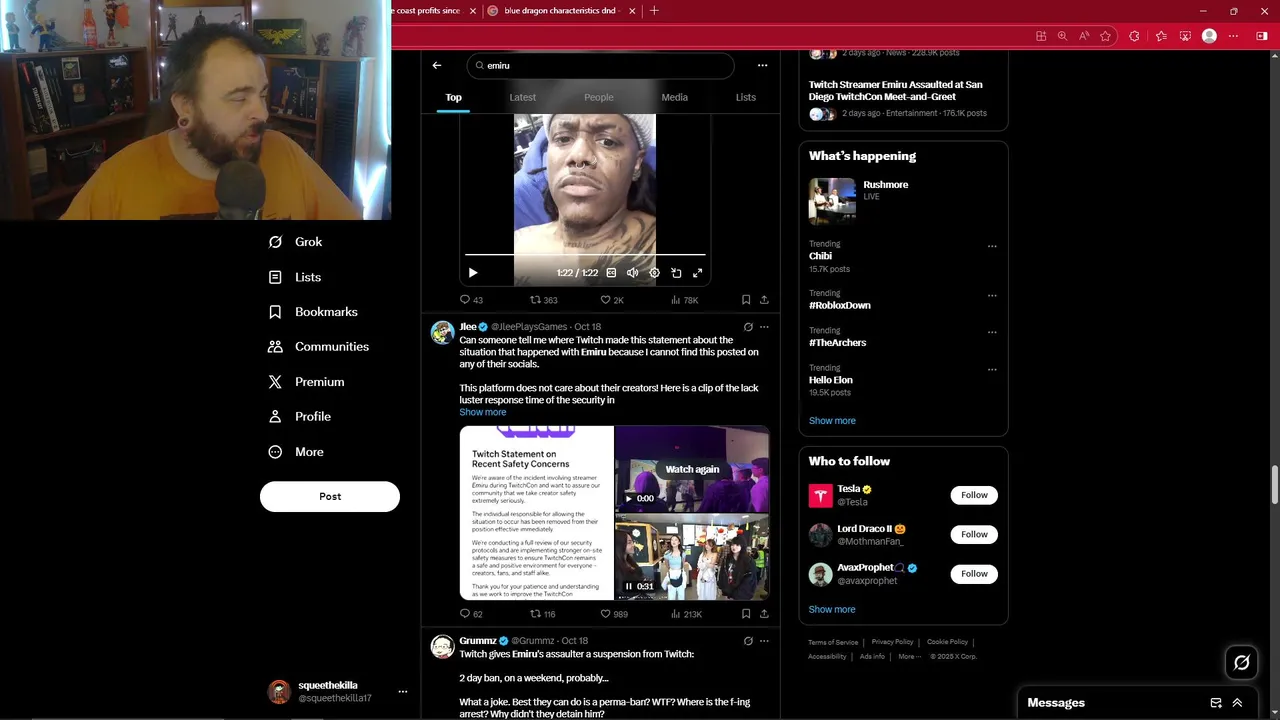Expand the Messages drawer
1280x720 pixels.
point(1237,703)
